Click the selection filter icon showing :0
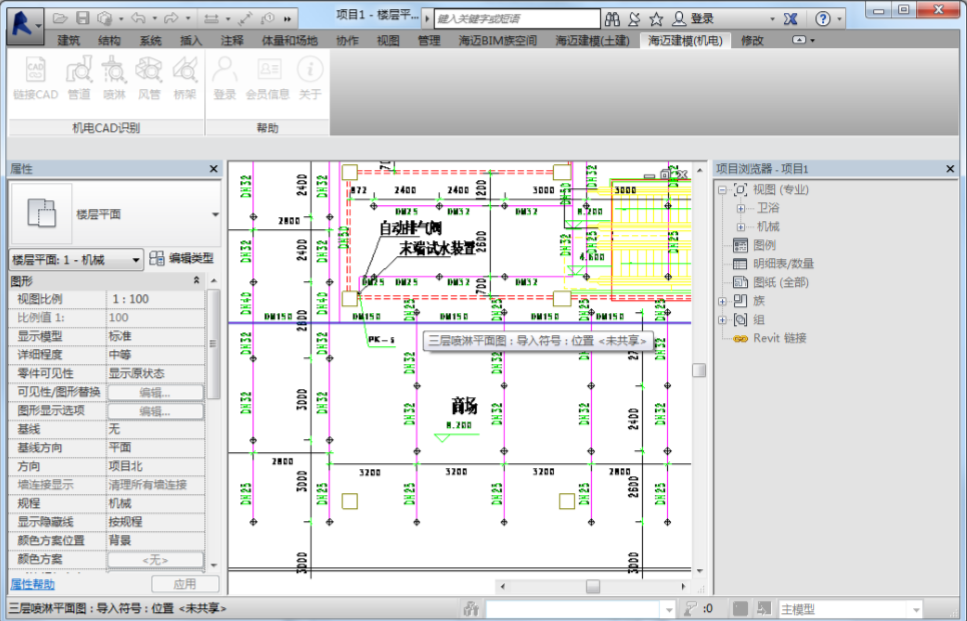 (x=691, y=609)
